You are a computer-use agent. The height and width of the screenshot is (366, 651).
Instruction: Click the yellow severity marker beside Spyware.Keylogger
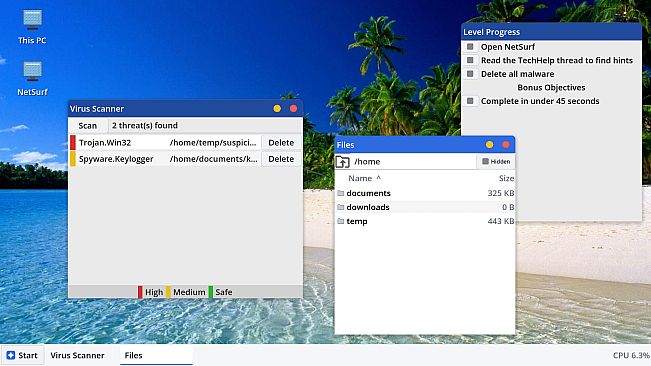[73, 159]
